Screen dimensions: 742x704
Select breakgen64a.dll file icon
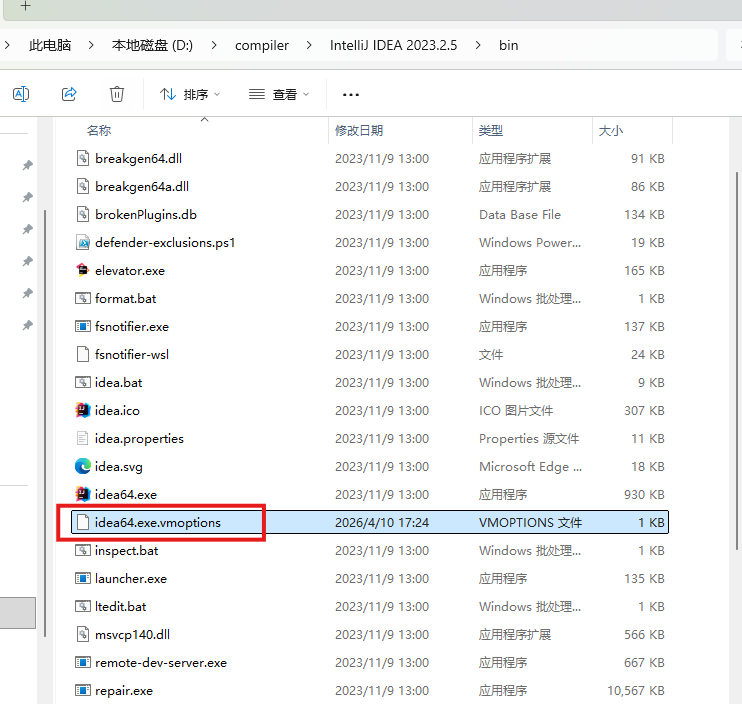(83, 186)
